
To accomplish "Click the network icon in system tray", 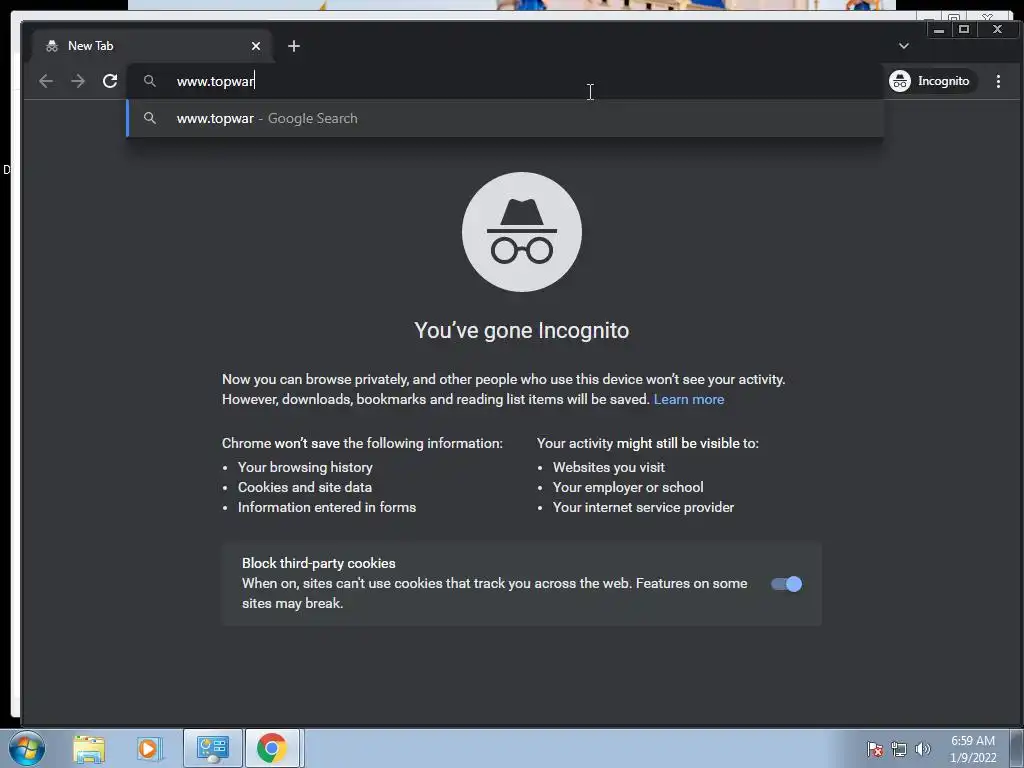I will 899,749.
